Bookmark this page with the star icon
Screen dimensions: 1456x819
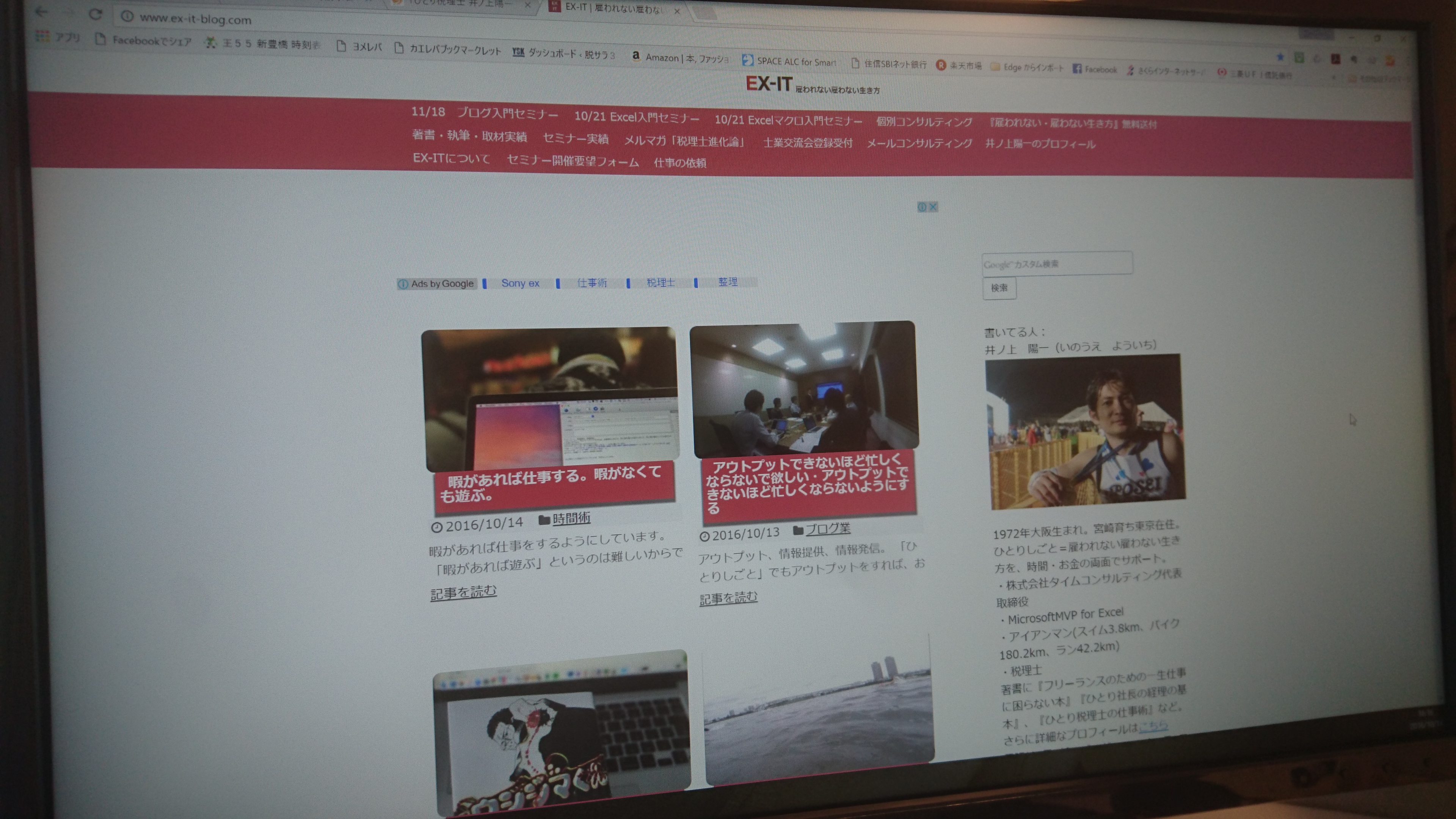tap(1280, 57)
